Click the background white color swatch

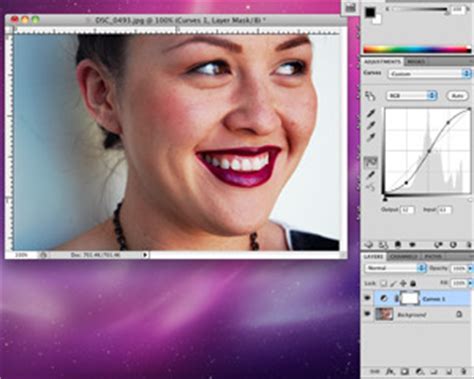click(x=377, y=20)
